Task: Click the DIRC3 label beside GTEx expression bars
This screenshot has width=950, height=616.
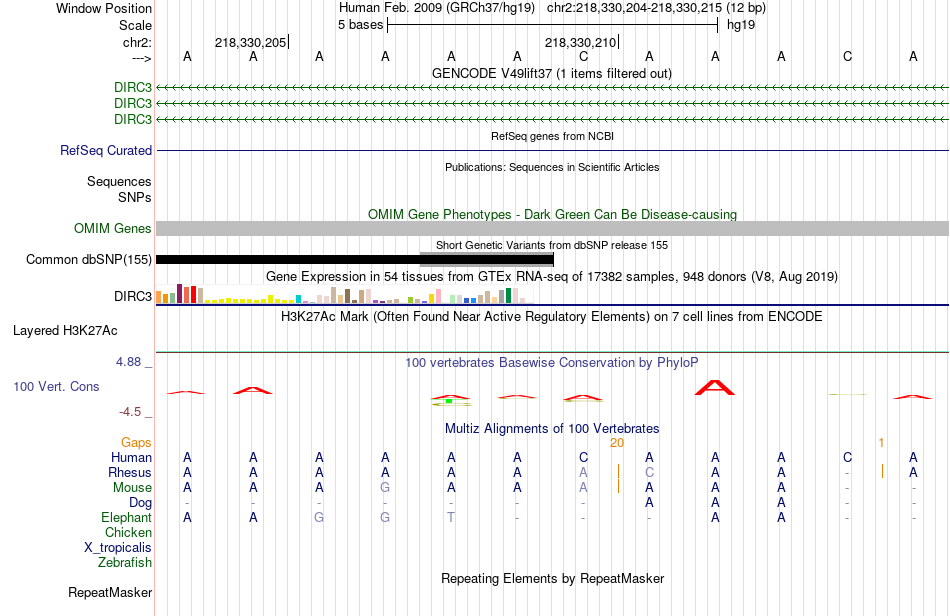Action: (x=133, y=296)
